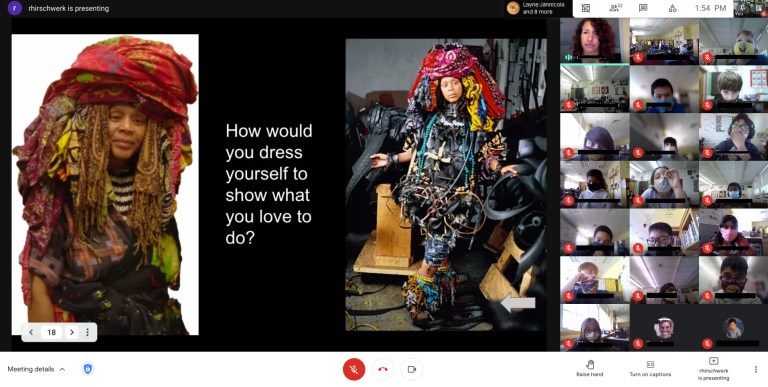The height and width of the screenshot is (387, 768).
Task: Select the tile with yellow smiley-face mask
Action: [733, 41]
